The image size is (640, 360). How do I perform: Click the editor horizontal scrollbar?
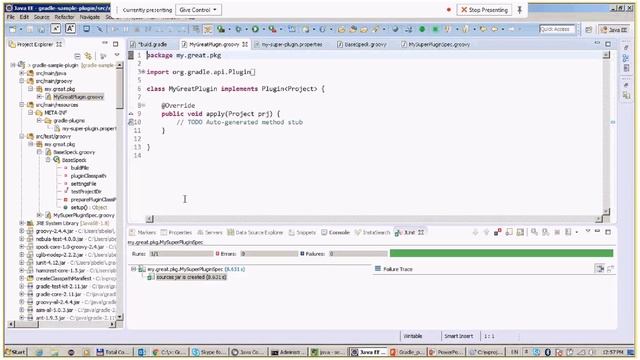(375, 219)
